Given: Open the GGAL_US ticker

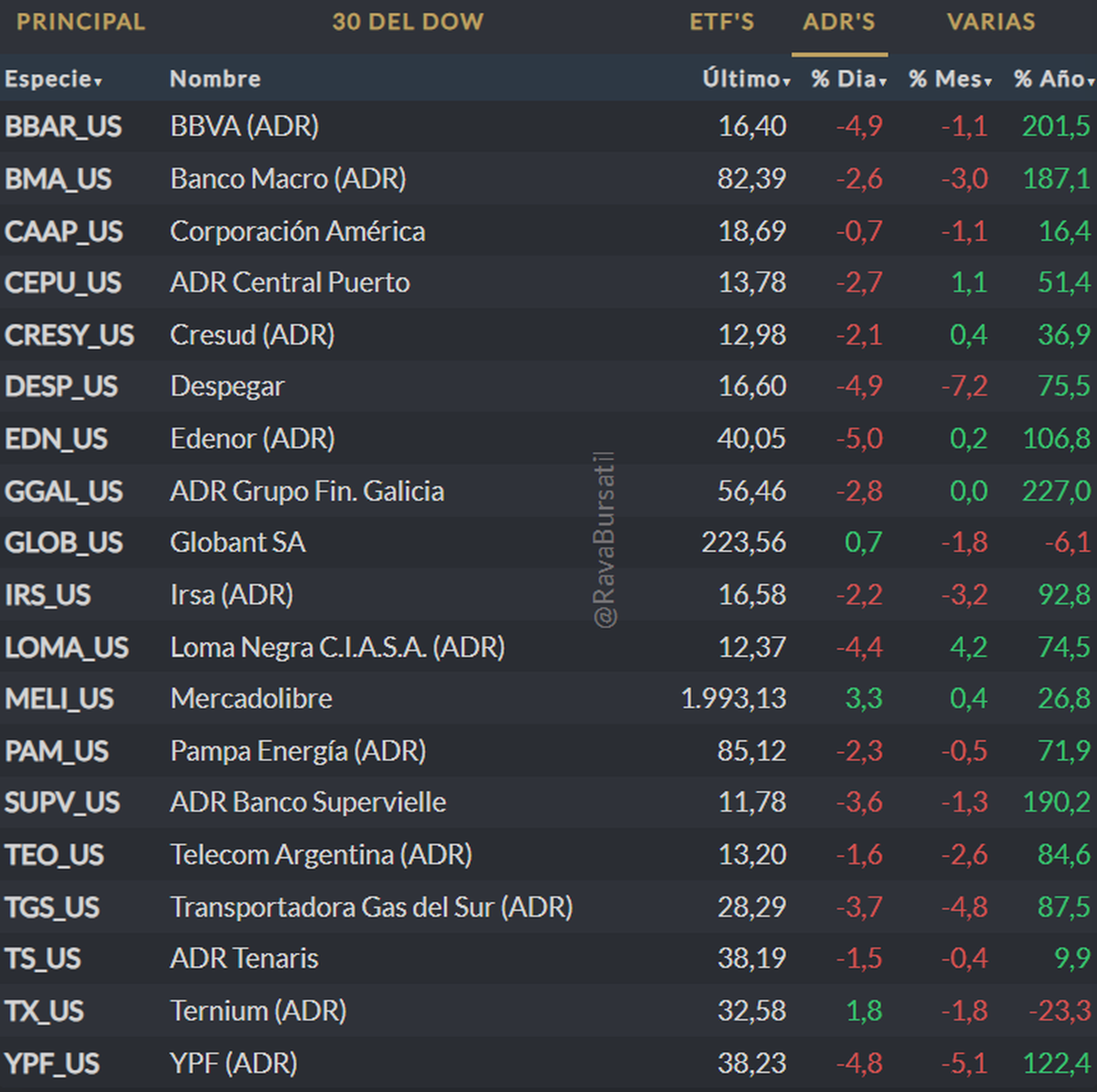Looking at the screenshot, I should [x=63, y=492].
